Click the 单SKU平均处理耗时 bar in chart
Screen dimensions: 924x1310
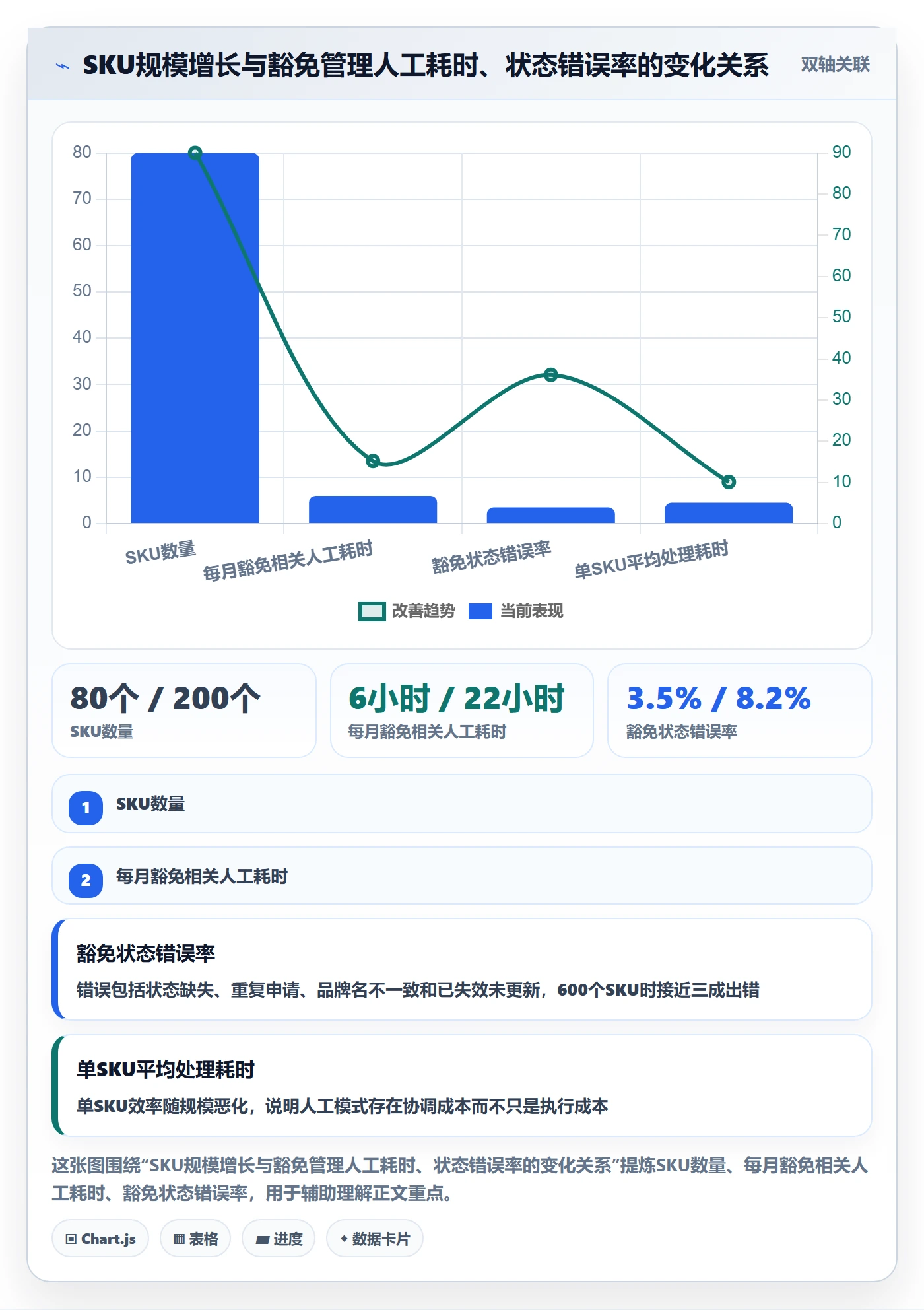[729, 513]
